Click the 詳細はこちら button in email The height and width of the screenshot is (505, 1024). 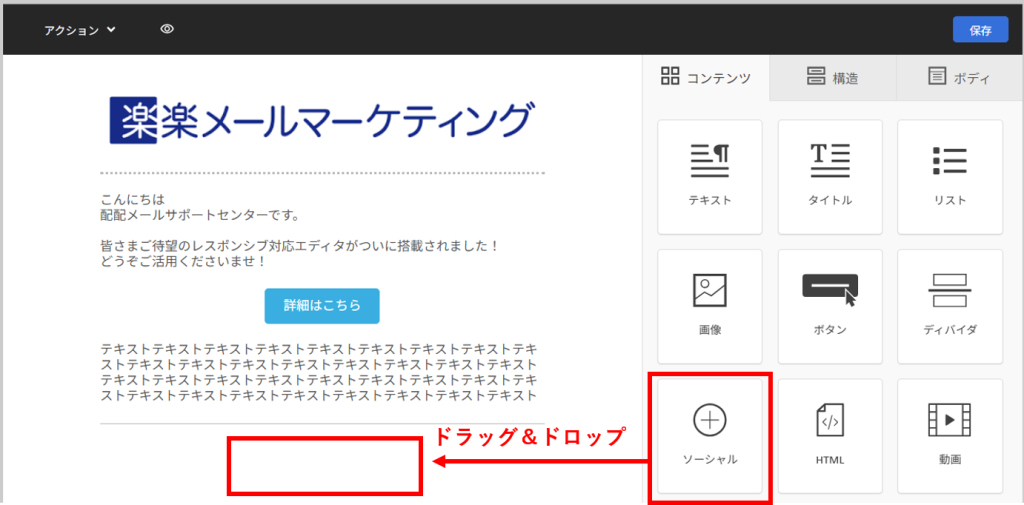pos(322,306)
